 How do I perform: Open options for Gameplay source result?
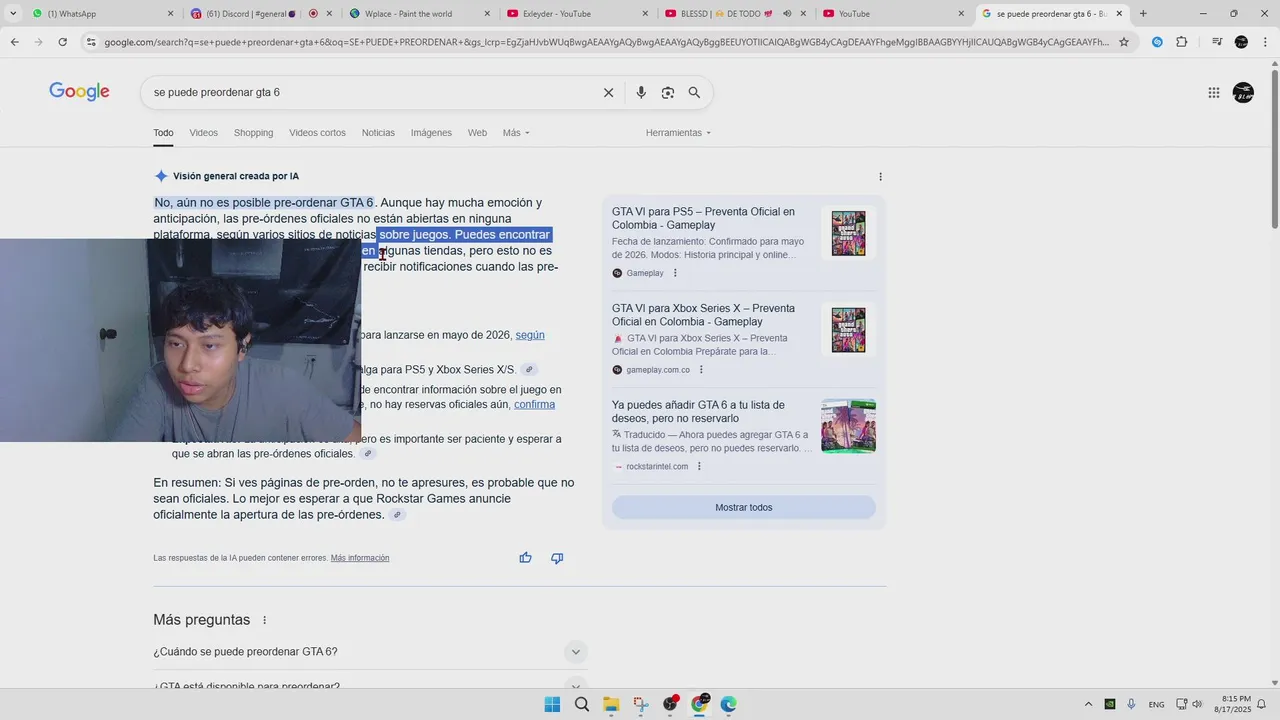coord(675,273)
